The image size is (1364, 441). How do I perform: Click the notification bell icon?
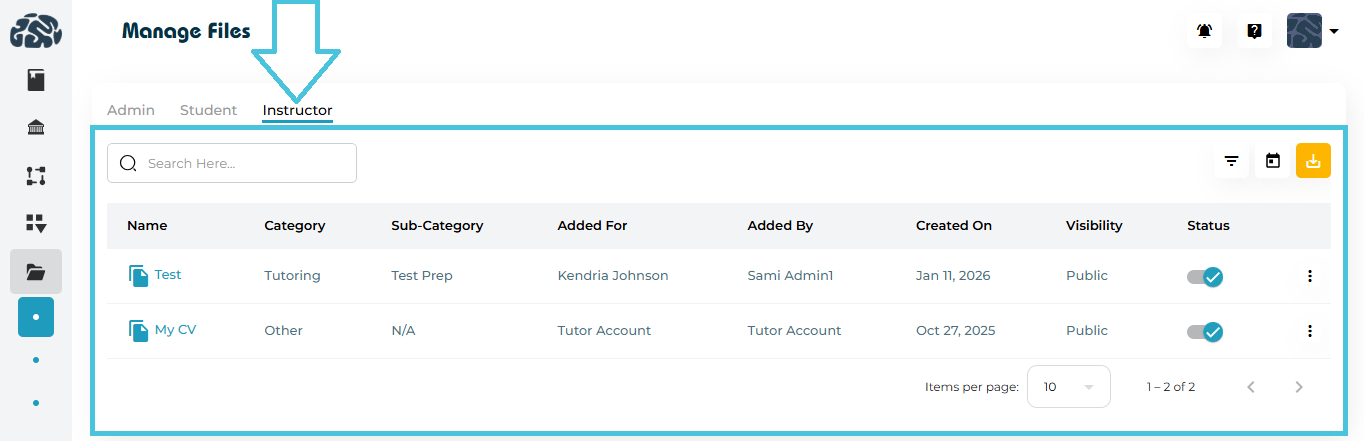pos(1205,31)
